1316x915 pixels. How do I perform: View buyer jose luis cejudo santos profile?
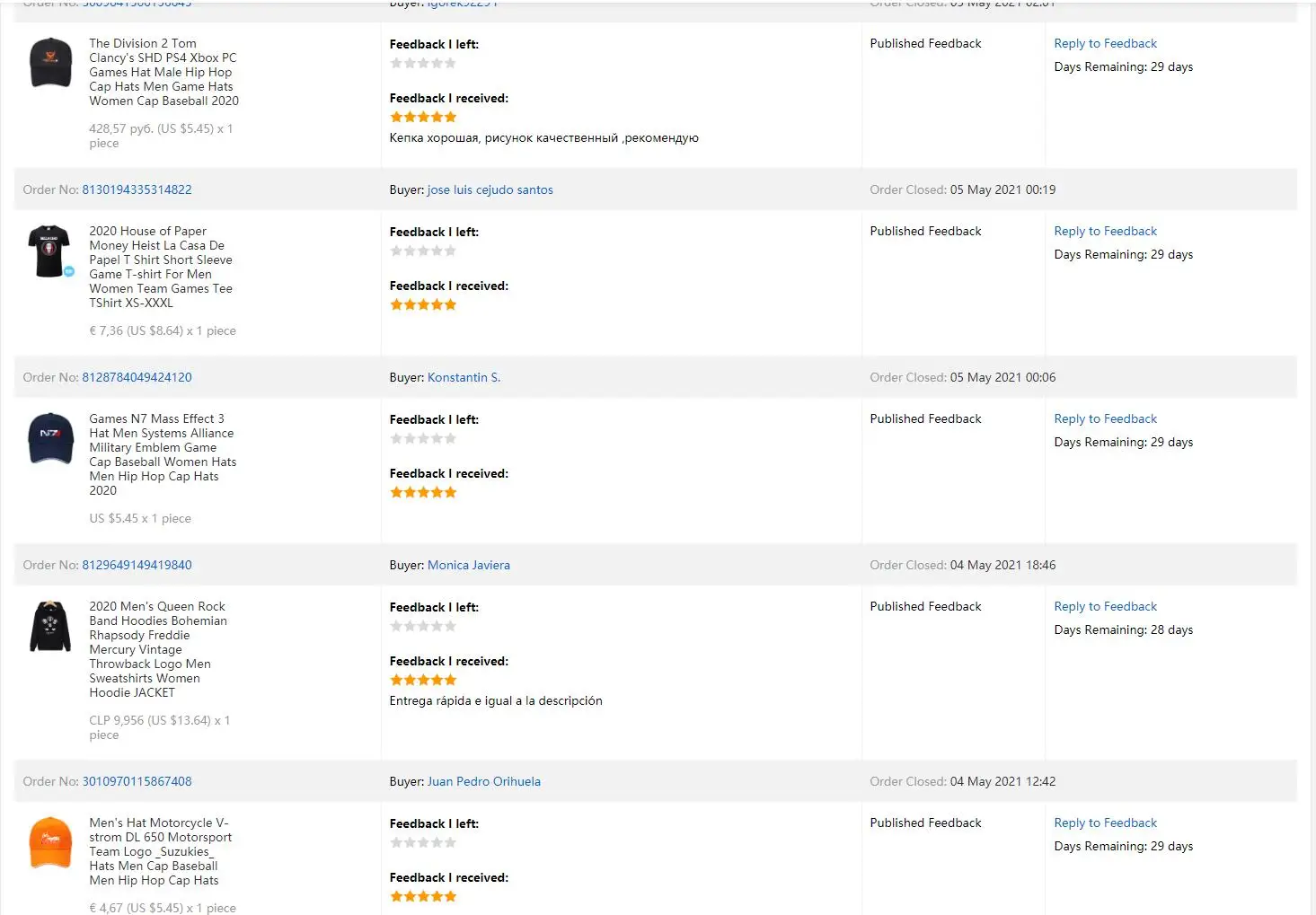pyautogui.click(x=490, y=189)
